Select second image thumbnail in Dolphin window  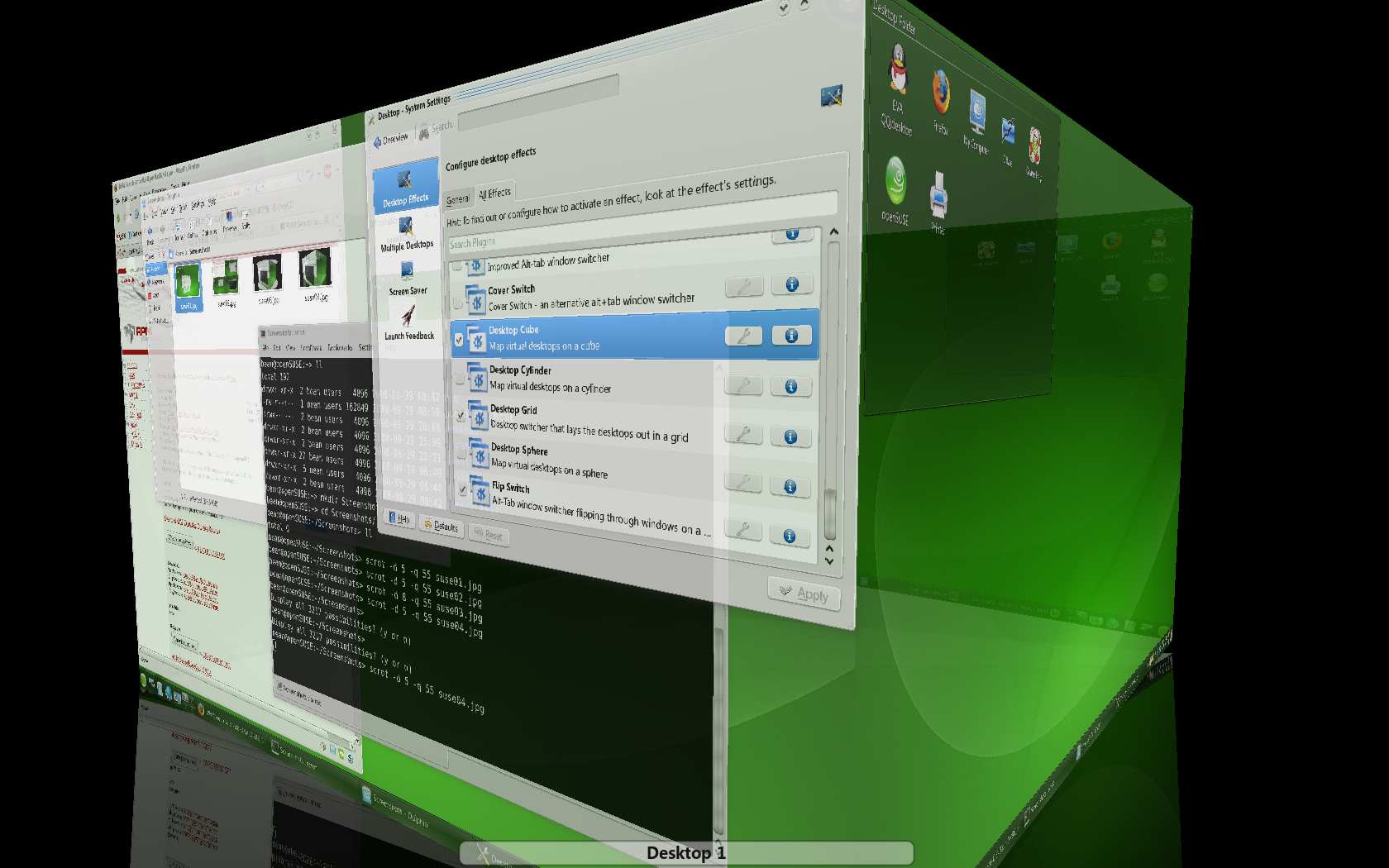227,278
